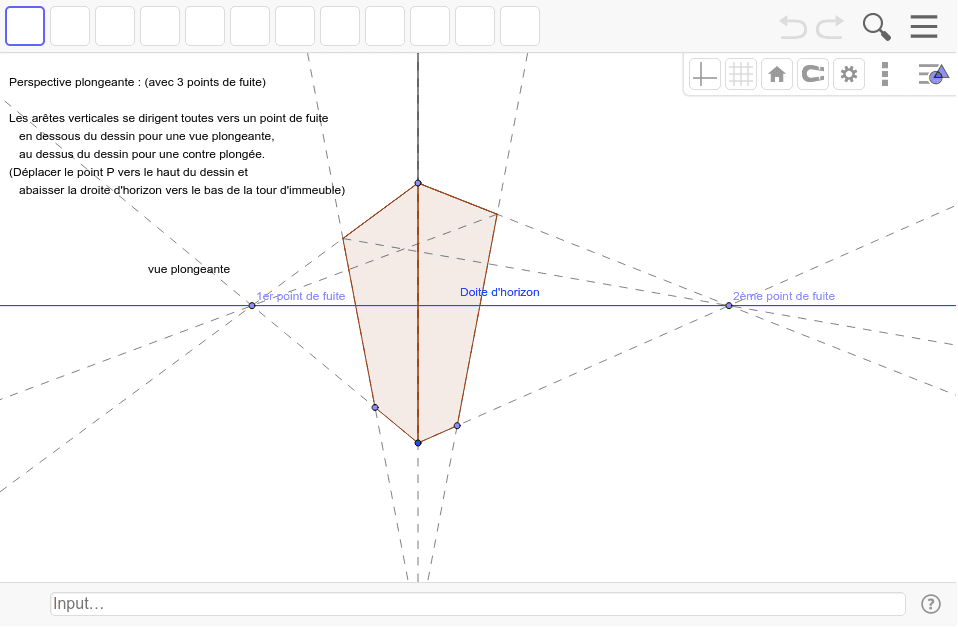This screenshot has height=627, width=958.
Task: Open the main hamburger menu
Action: click(923, 26)
